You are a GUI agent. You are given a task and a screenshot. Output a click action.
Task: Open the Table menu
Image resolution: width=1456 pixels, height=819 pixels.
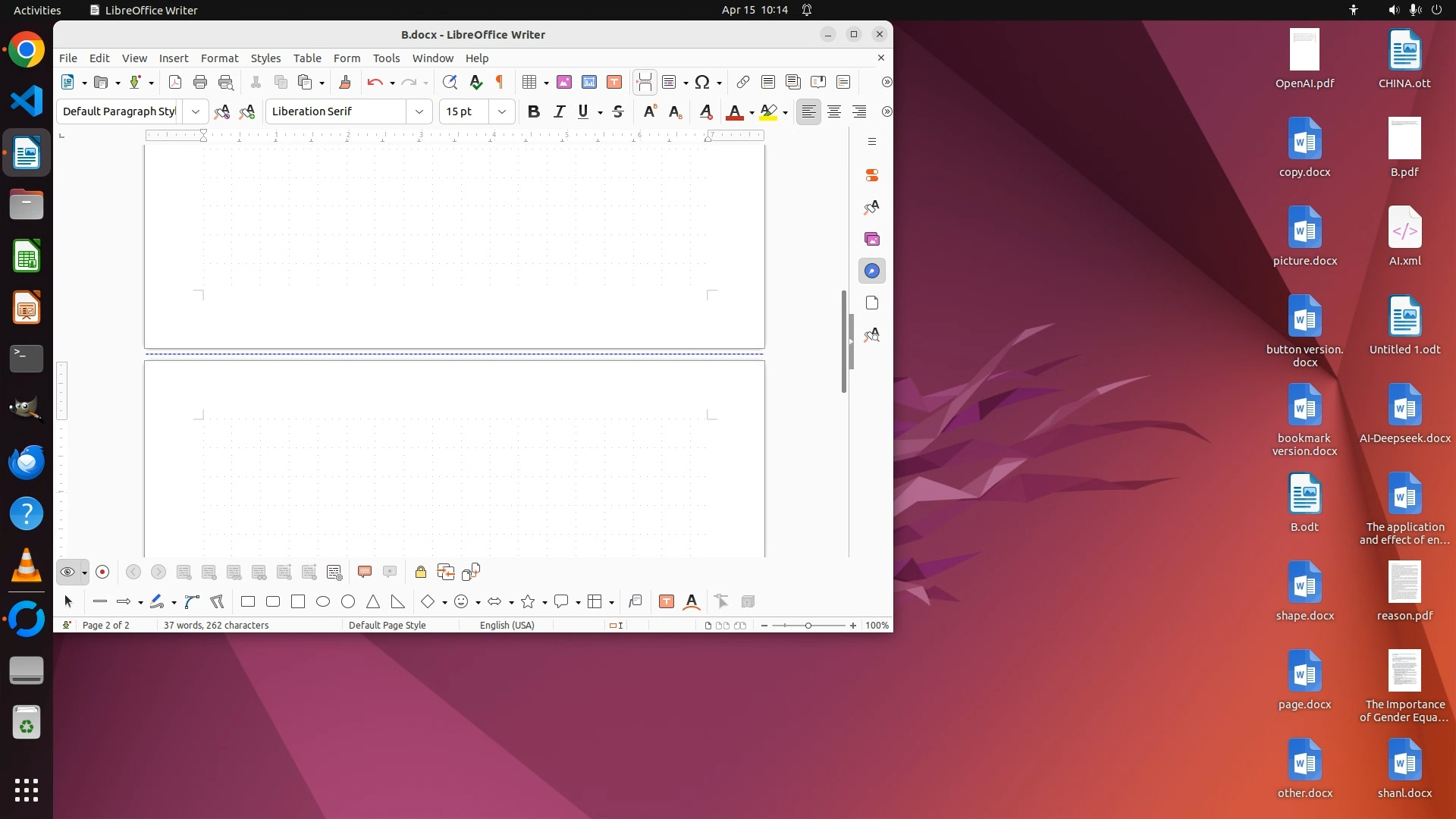(x=307, y=58)
